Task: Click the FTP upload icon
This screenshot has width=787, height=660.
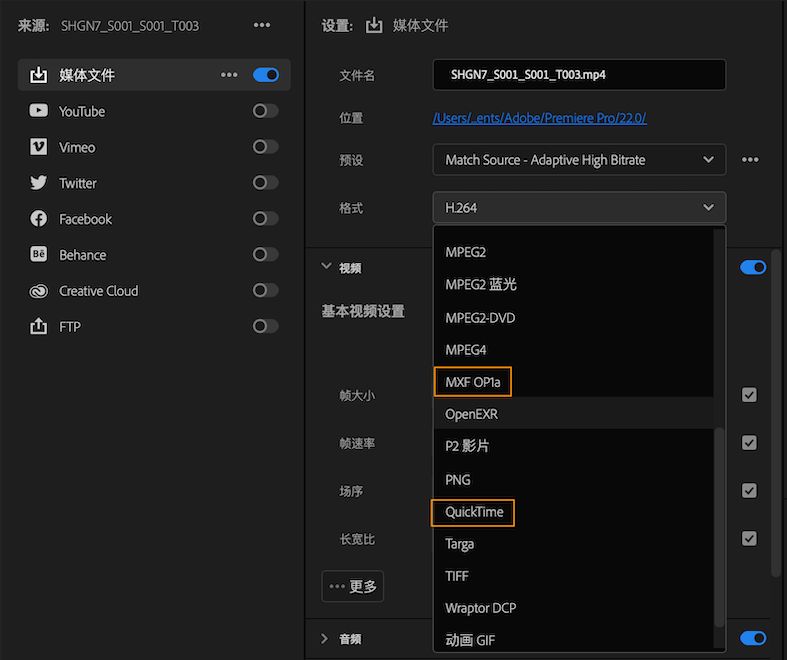Action: 39,327
